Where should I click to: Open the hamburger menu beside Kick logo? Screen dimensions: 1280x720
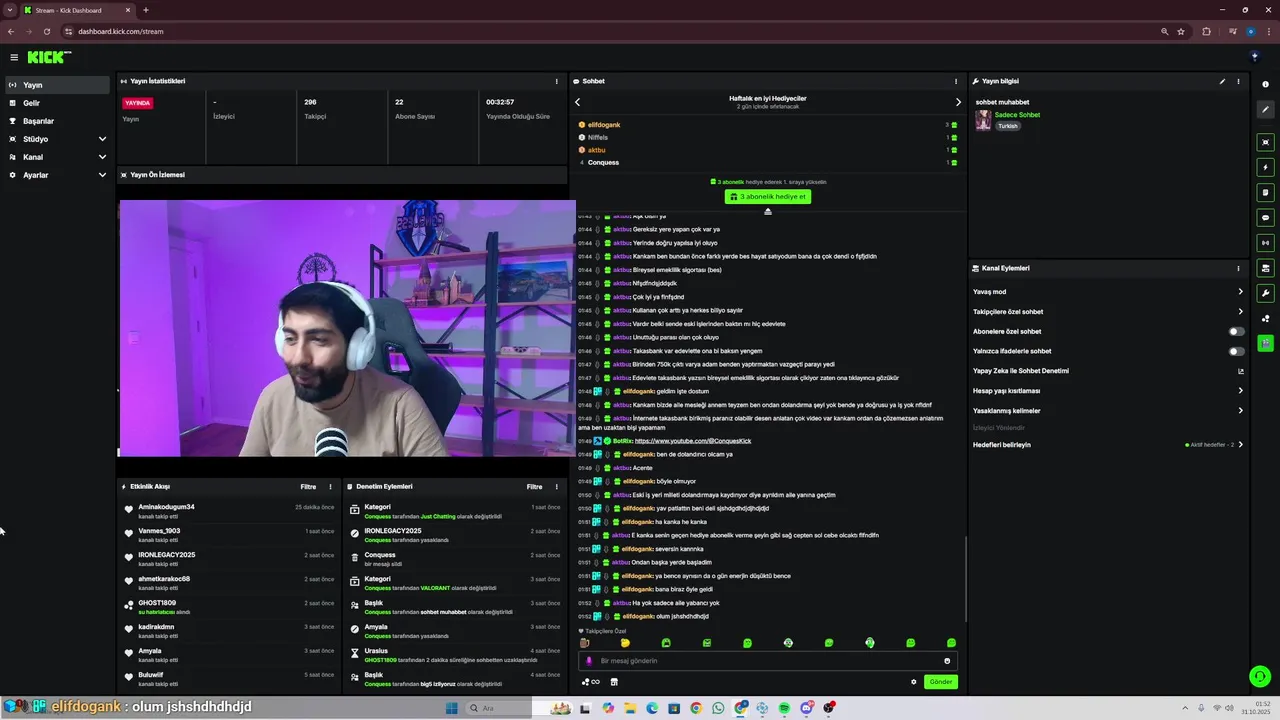pyautogui.click(x=14, y=57)
